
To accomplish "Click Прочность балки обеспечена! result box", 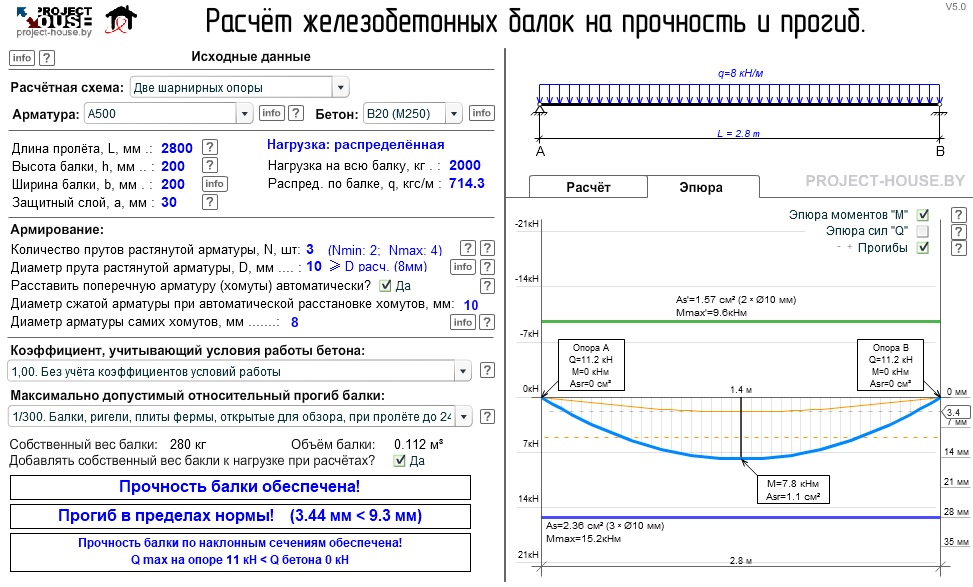I will pyautogui.click(x=240, y=487).
